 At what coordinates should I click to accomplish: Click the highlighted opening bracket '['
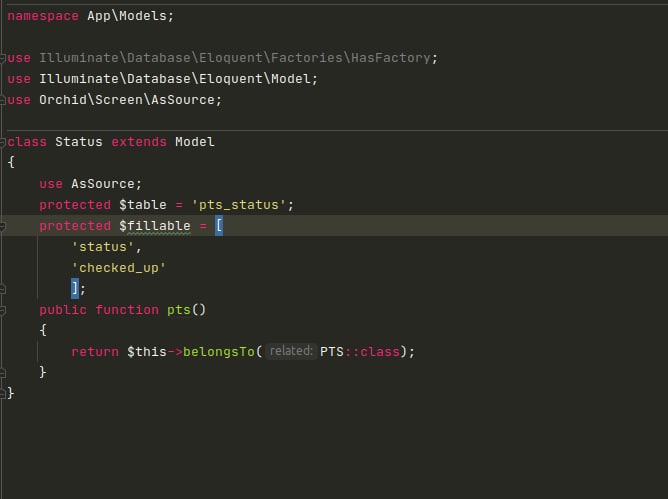[x=219, y=225]
